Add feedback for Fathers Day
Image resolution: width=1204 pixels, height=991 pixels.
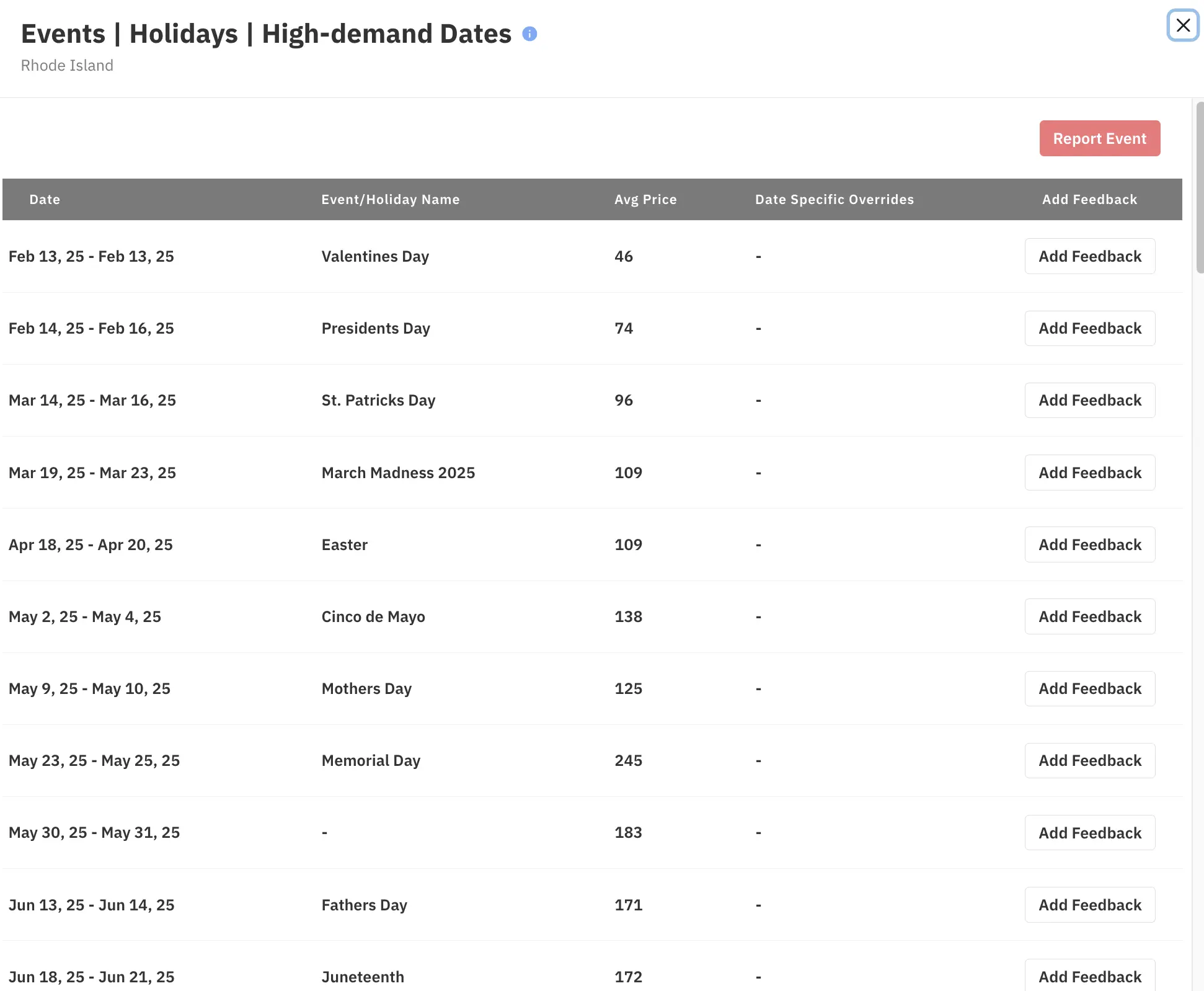coord(1089,905)
